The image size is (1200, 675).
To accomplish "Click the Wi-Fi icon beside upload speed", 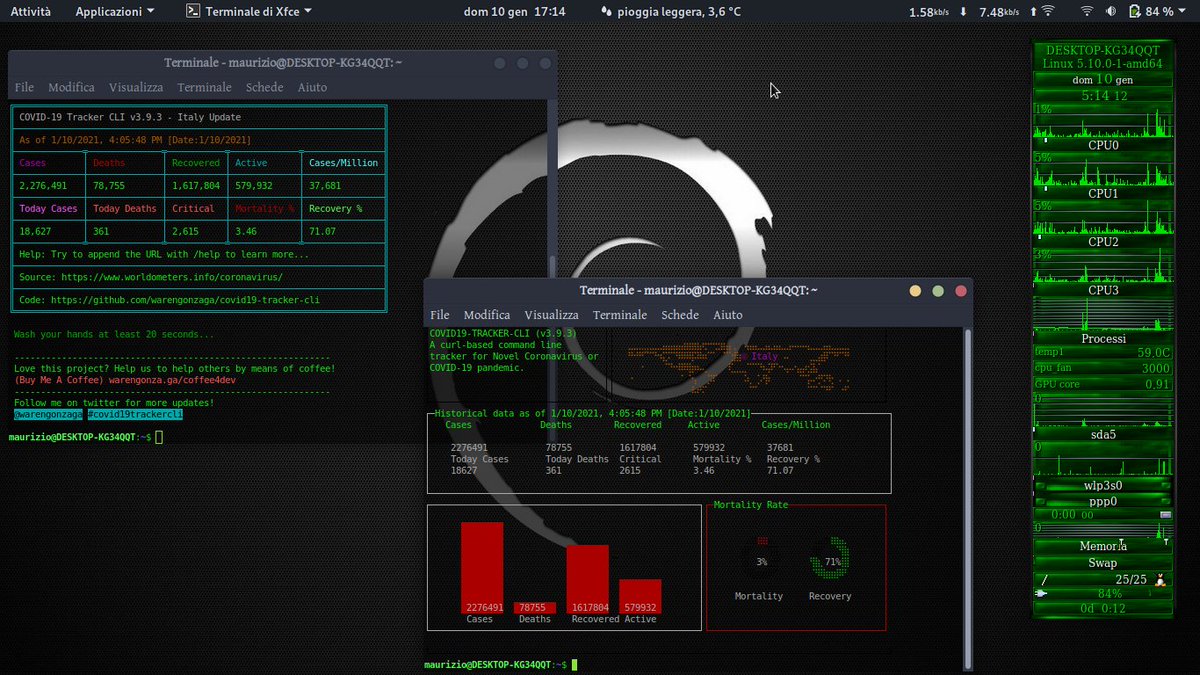I will point(1047,12).
